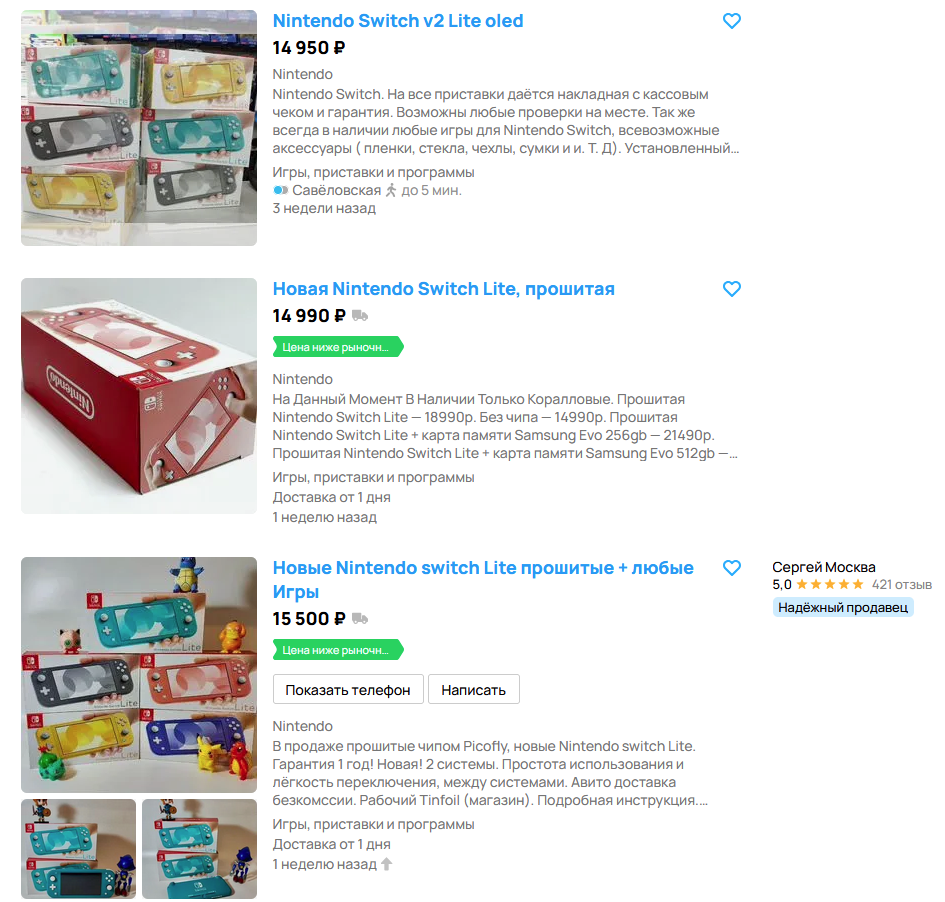Screen dimensions: 945x902
Task: Click the Цена ниже рыночной badge under 15 500 ₽
Action: click(338, 650)
